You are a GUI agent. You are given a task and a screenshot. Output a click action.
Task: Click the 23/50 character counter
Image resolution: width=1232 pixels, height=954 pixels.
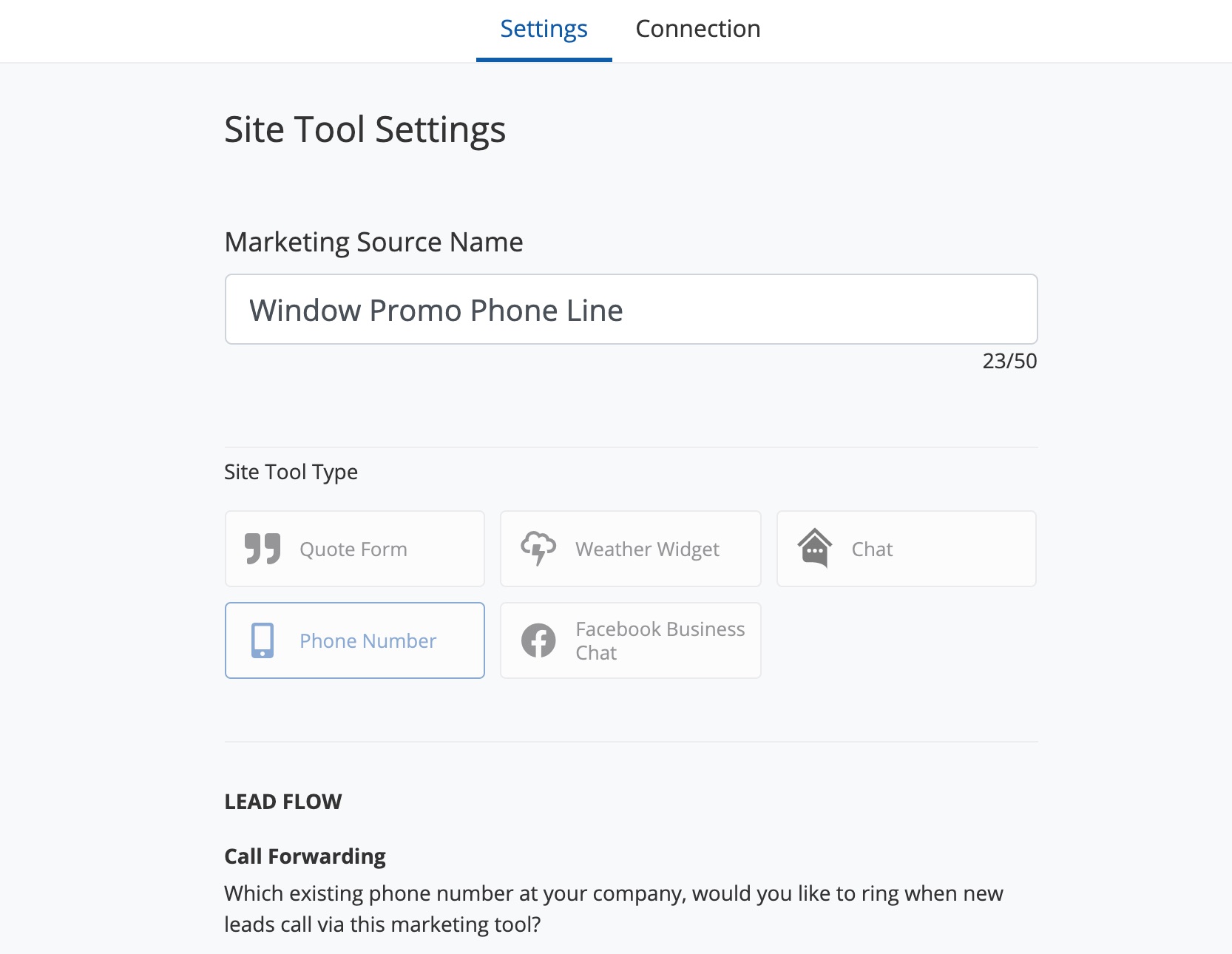1009,361
